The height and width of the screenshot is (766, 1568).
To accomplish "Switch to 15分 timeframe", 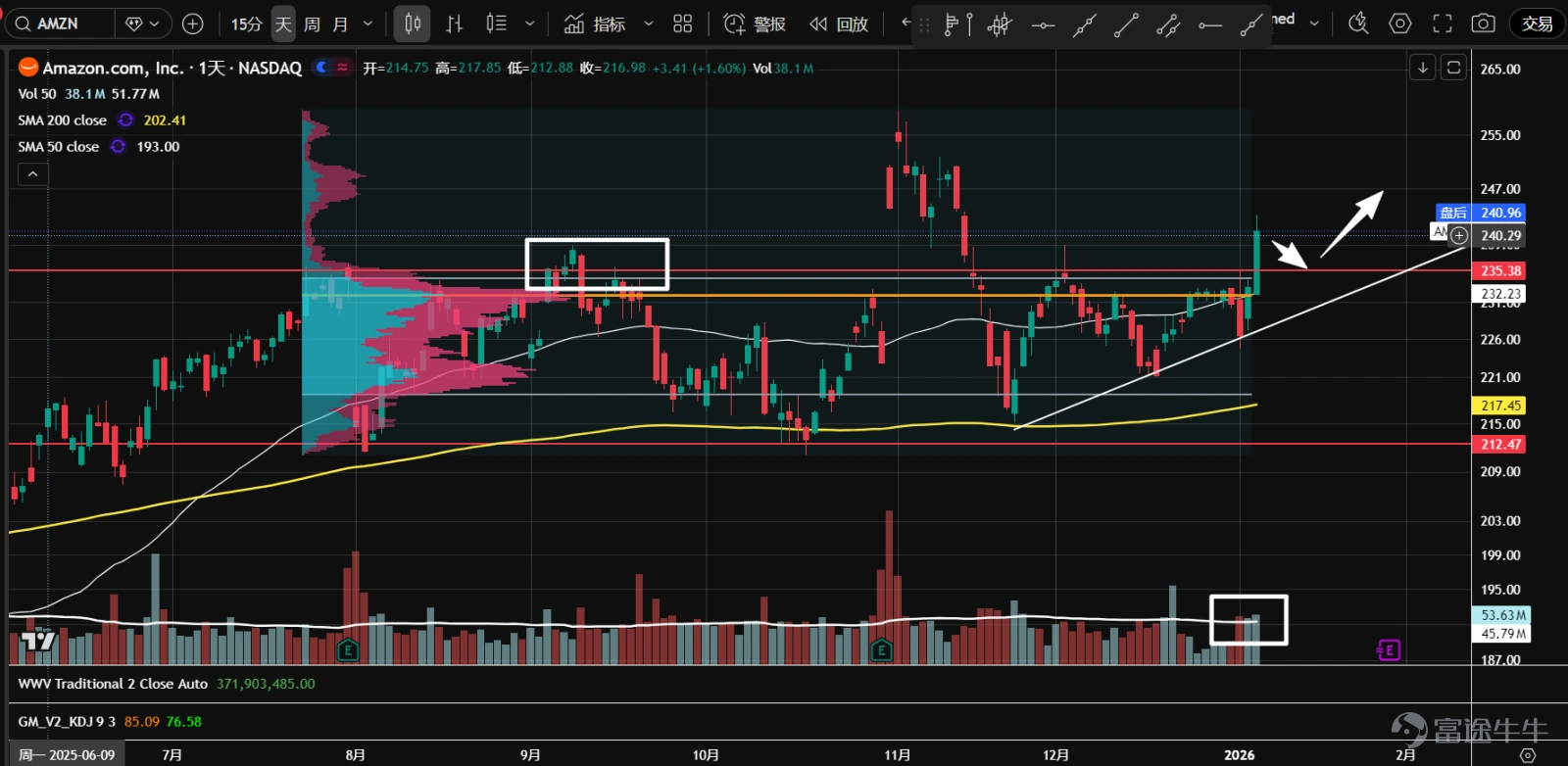I will tap(247, 24).
